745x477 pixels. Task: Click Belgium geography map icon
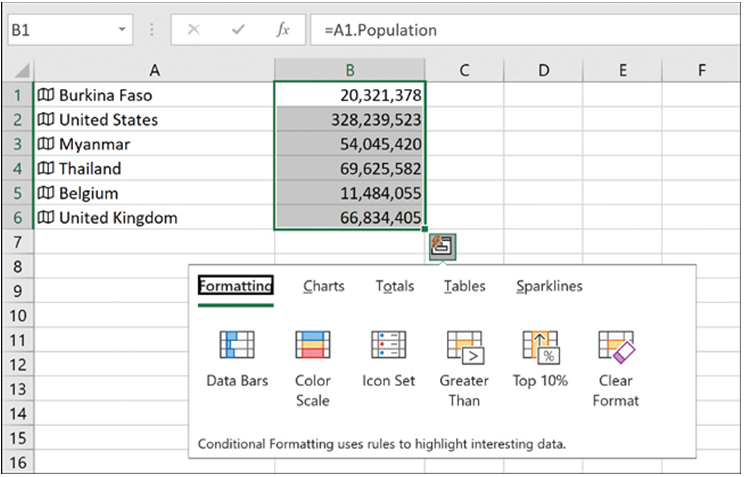point(46,193)
